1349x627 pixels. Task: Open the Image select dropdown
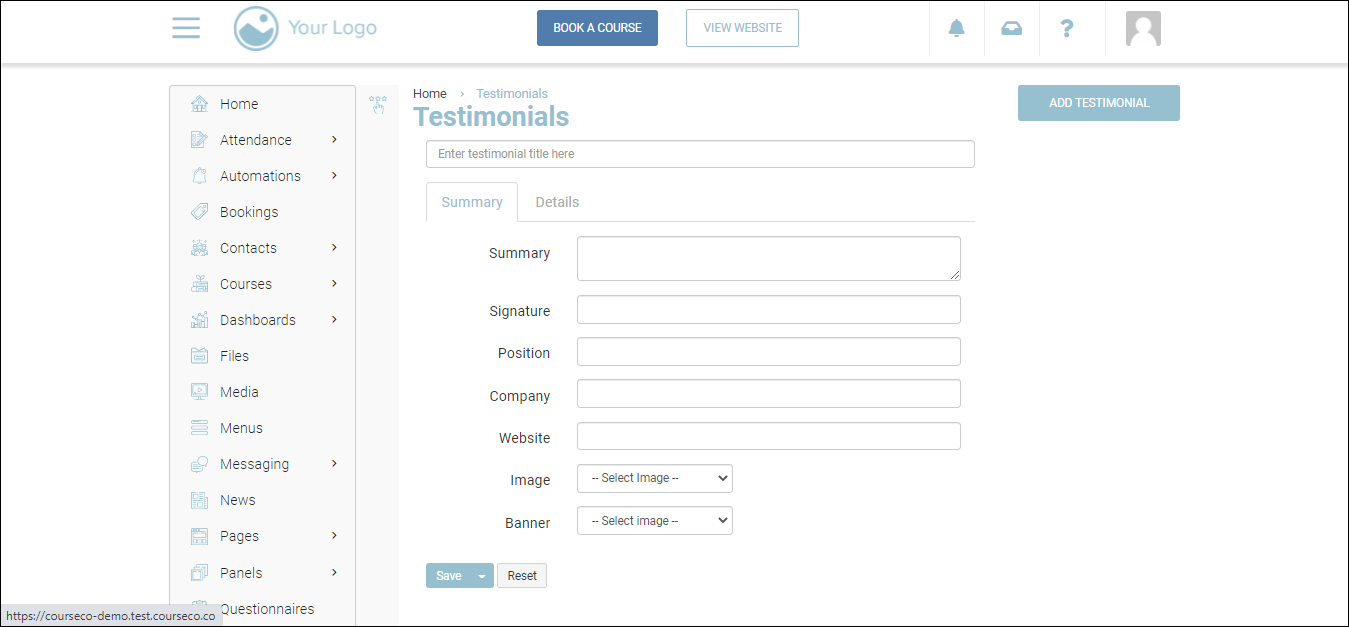pyautogui.click(x=655, y=479)
